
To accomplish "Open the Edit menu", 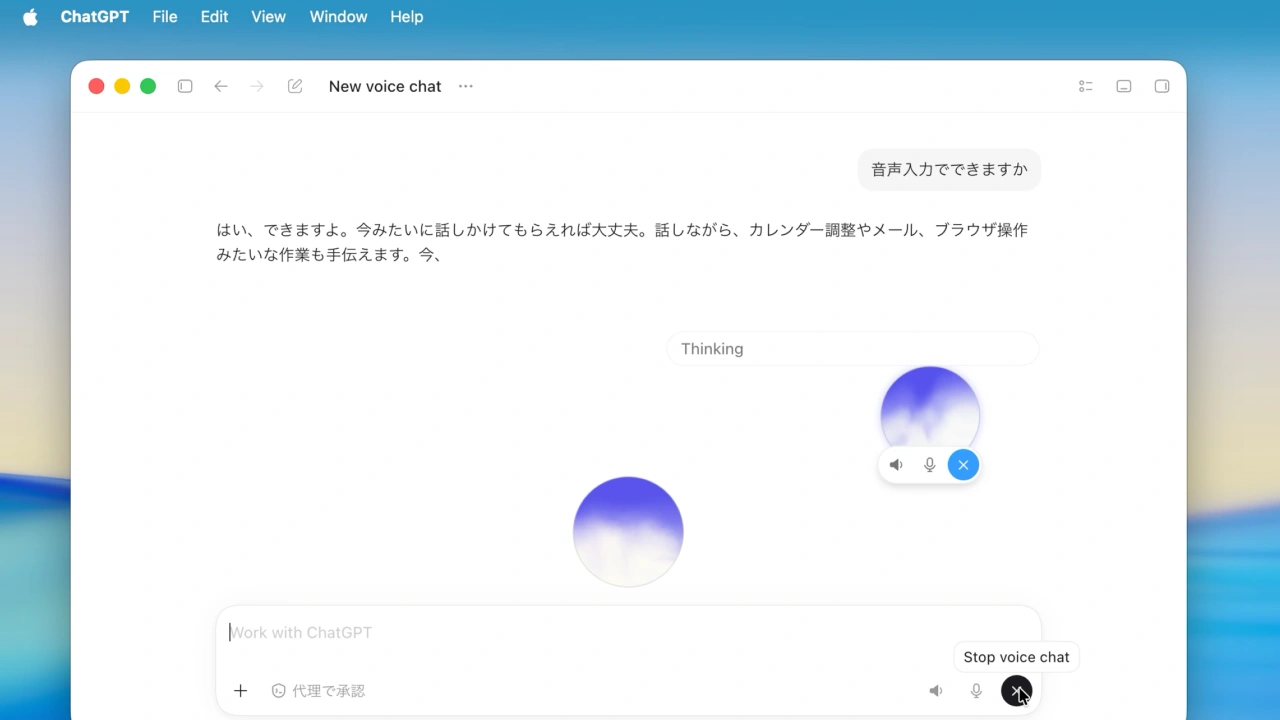I will [x=214, y=17].
